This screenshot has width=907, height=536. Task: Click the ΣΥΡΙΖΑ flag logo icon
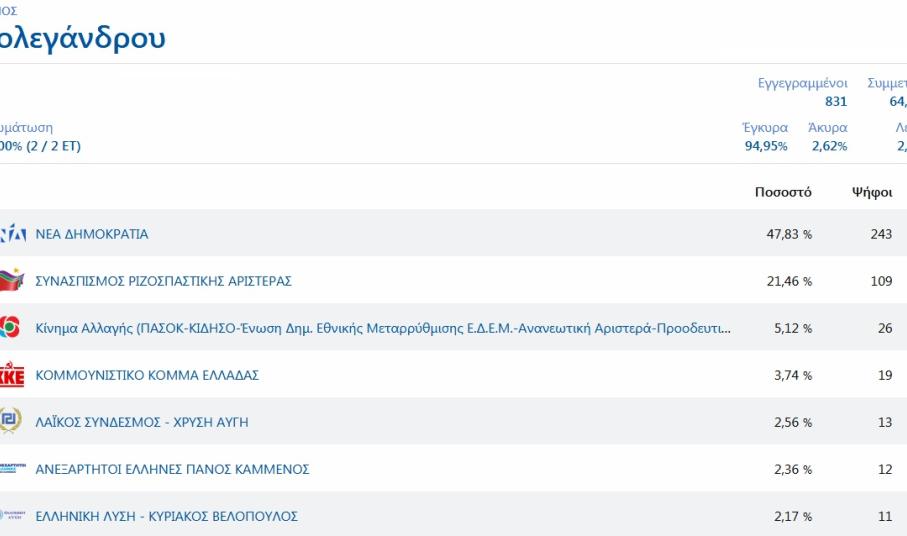click(x=11, y=281)
